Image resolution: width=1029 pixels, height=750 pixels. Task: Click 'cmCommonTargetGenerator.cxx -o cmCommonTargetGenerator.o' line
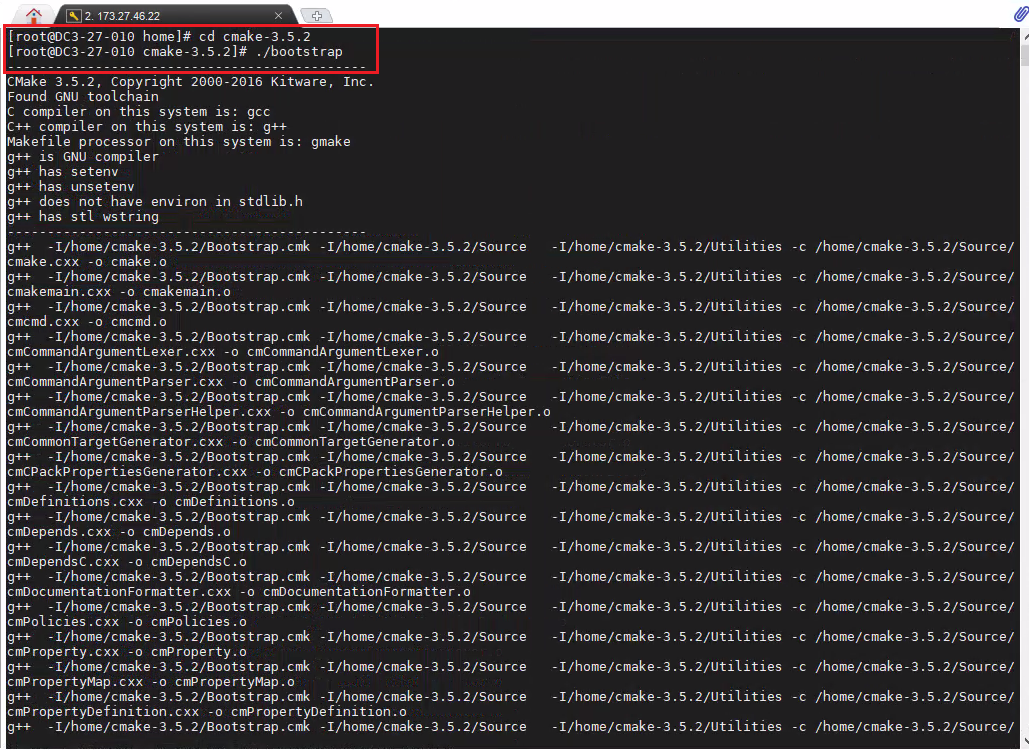230,442
